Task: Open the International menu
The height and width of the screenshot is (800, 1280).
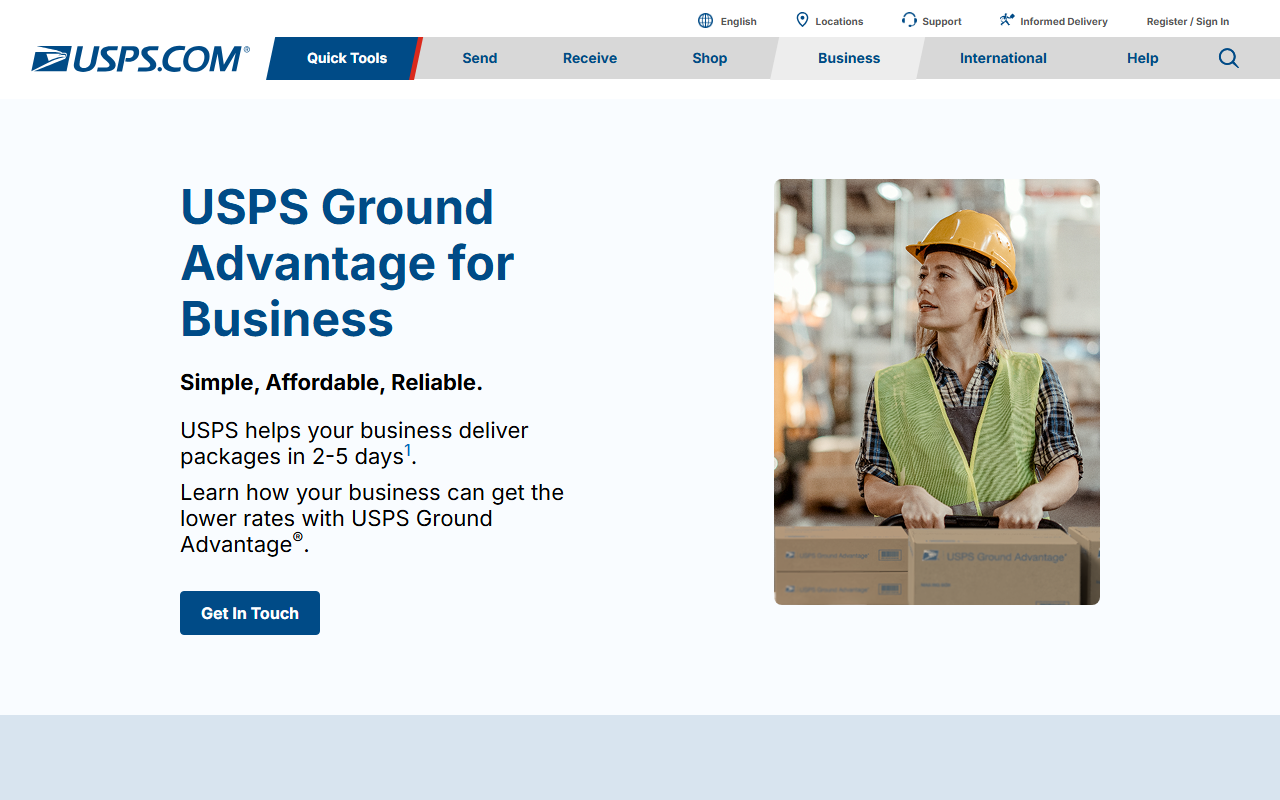Action: [1003, 58]
